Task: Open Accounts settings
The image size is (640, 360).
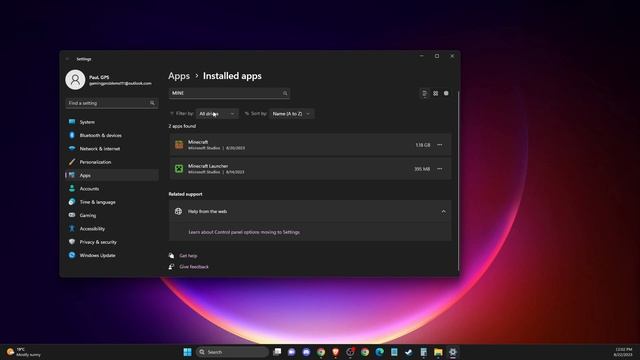Action: click(111, 189)
